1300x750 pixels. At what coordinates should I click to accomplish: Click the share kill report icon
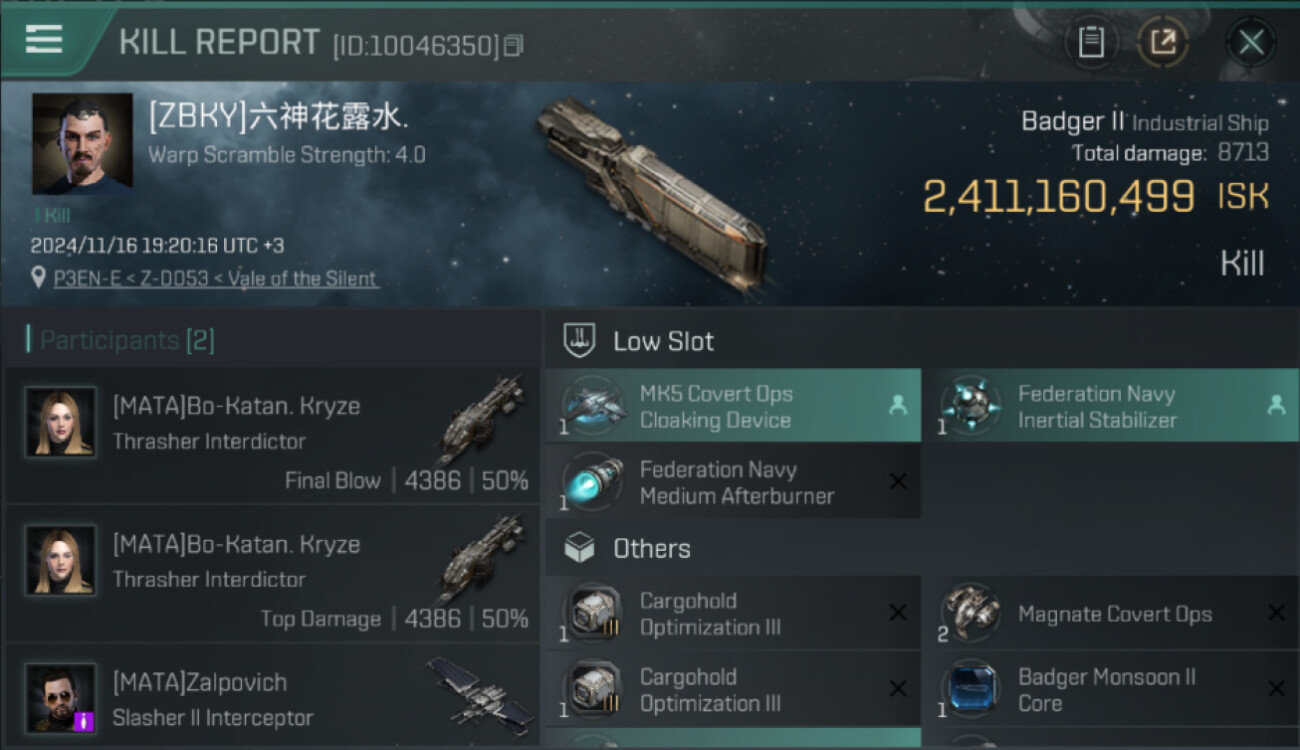[1164, 42]
